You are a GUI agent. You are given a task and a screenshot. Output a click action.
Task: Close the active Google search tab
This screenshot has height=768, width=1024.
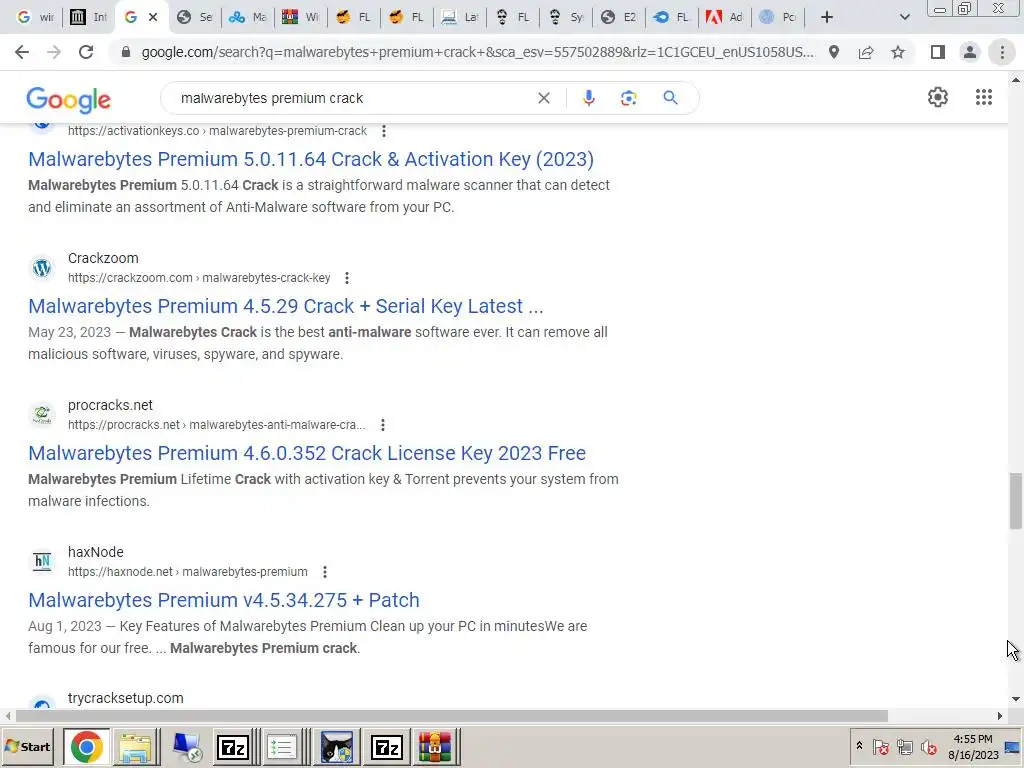tap(153, 17)
